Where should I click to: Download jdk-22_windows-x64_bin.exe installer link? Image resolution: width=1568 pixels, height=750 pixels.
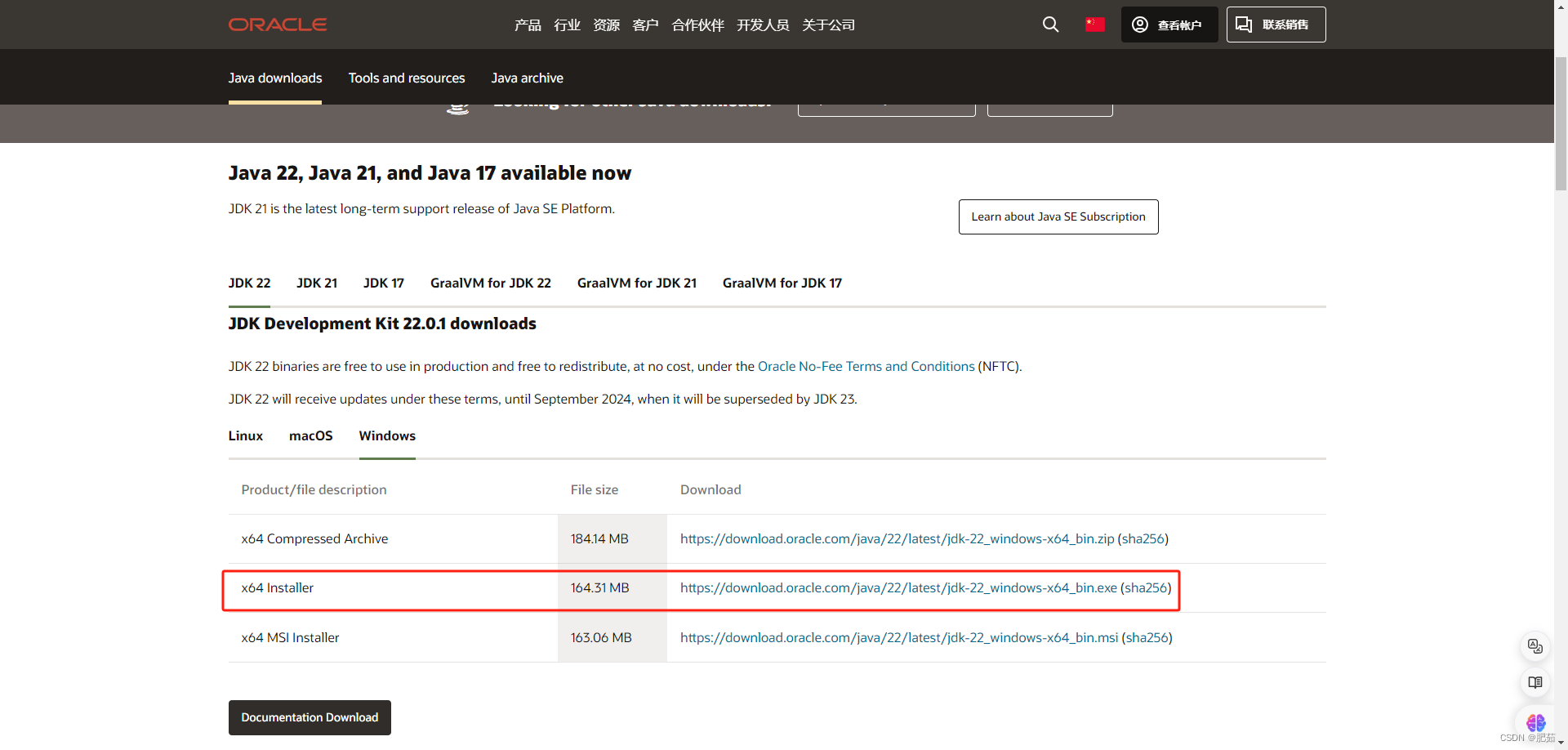(898, 587)
